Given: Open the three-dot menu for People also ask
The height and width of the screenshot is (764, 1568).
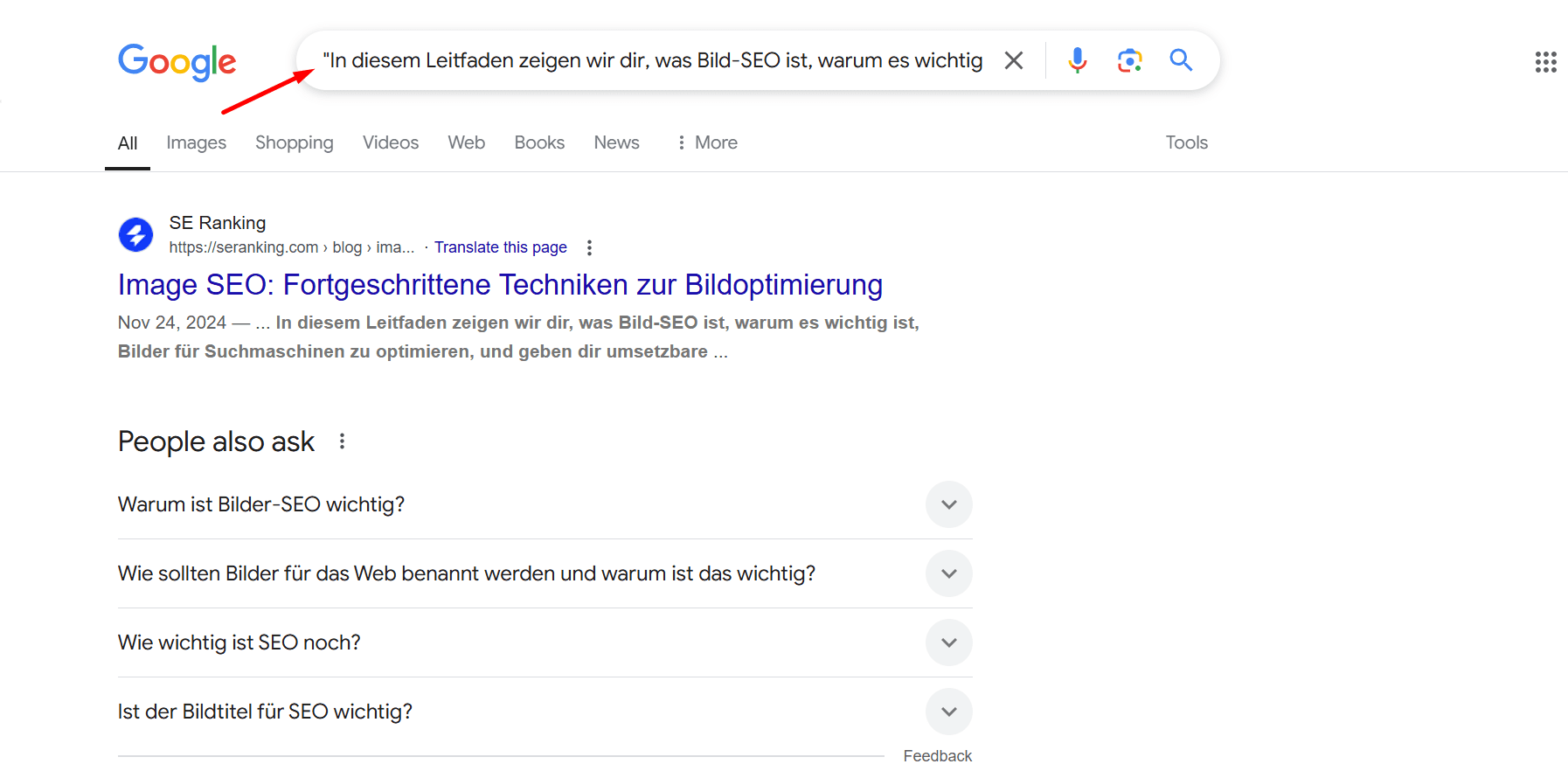Looking at the screenshot, I should pos(342,441).
